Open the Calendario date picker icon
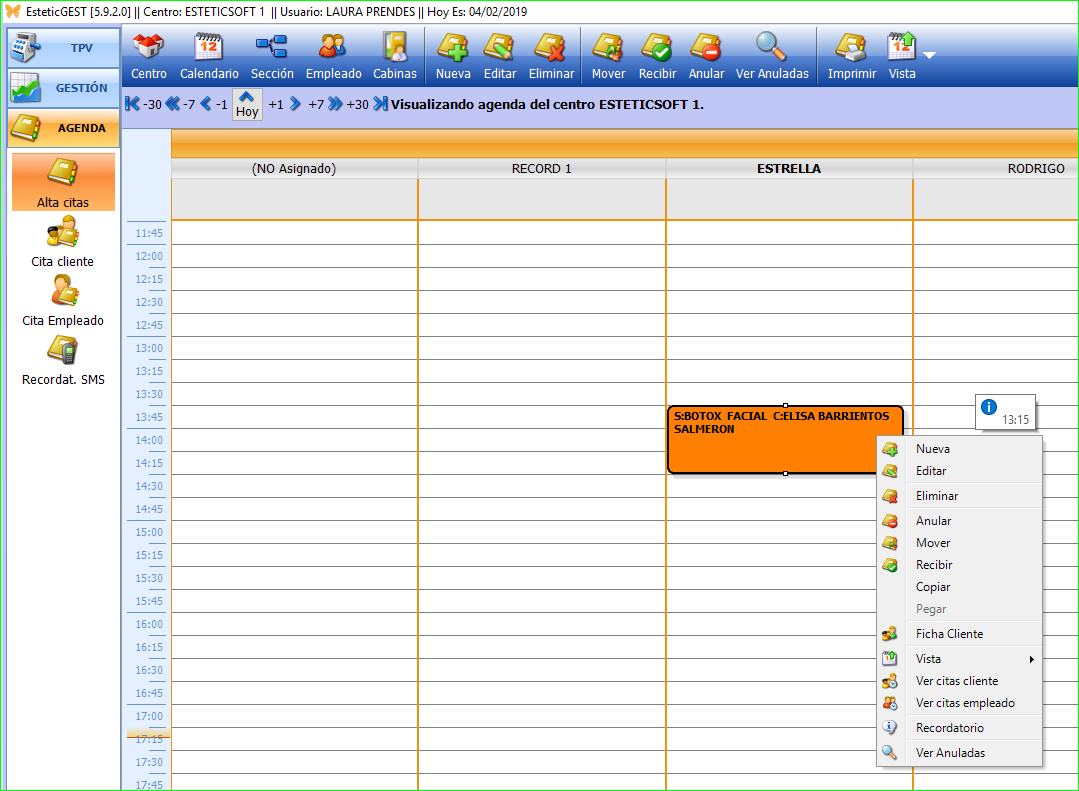The width and height of the screenshot is (1079, 791). tap(209, 48)
